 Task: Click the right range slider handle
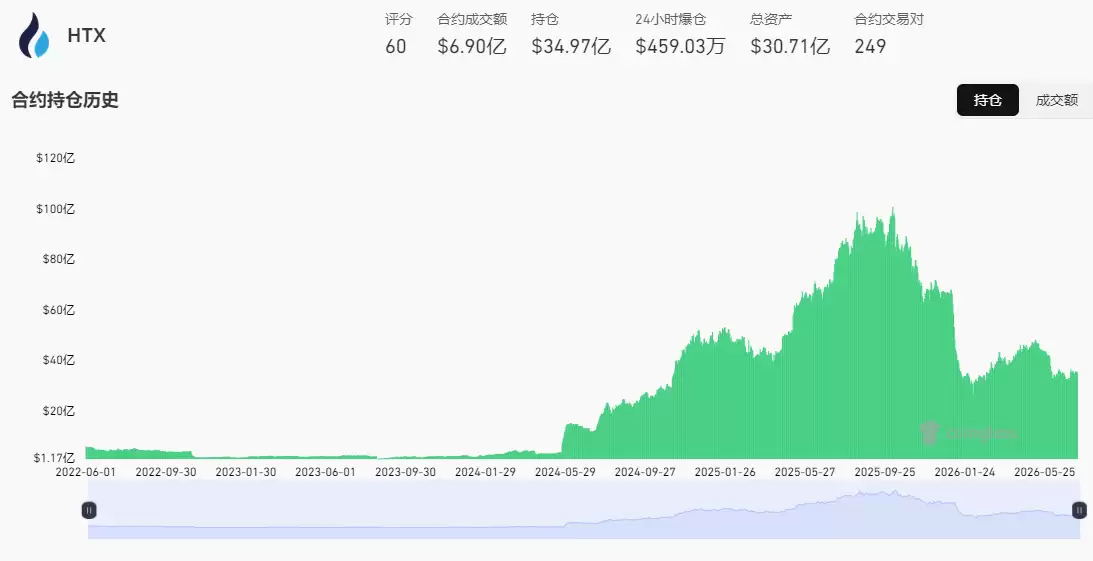[1079, 510]
